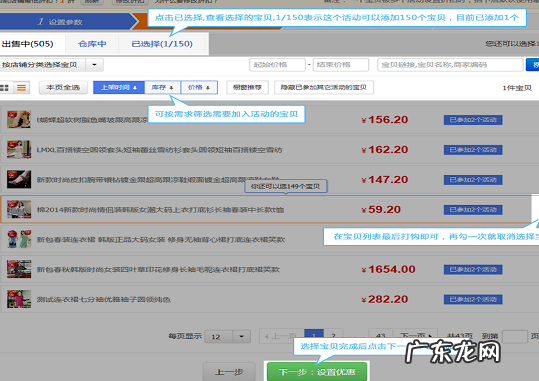Click the go-to-page number input

(x=515, y=336)
